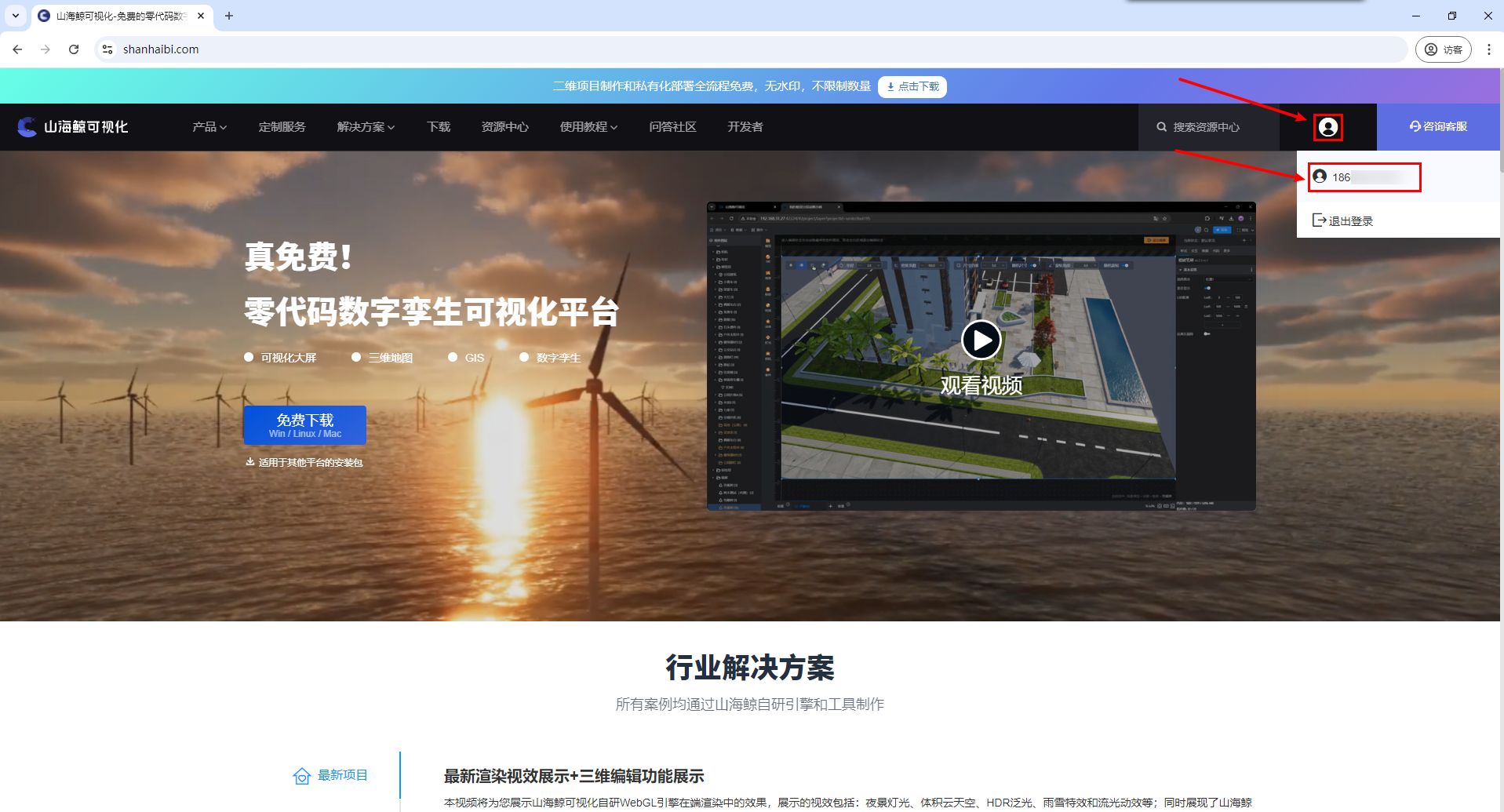Image resolution: width=1504 pixels, height=812 pixels.
Task: Select the 186 account entry
Action: (x=1364, y=177)
